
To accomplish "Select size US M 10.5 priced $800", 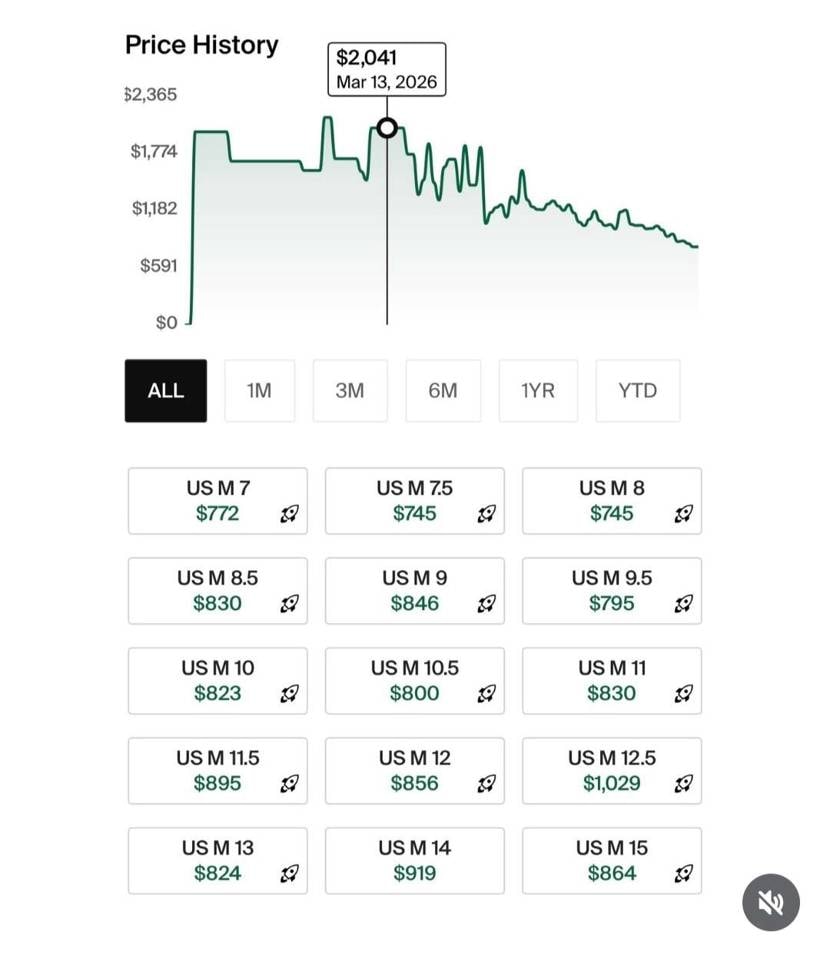I will (x=414, y=681).
